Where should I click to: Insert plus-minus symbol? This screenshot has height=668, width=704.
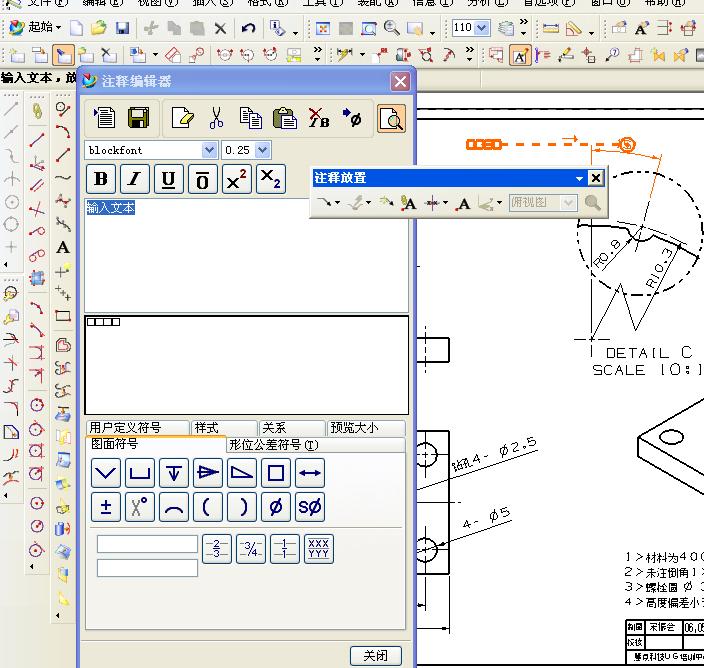pyautogui.click(x=106, y=507)
